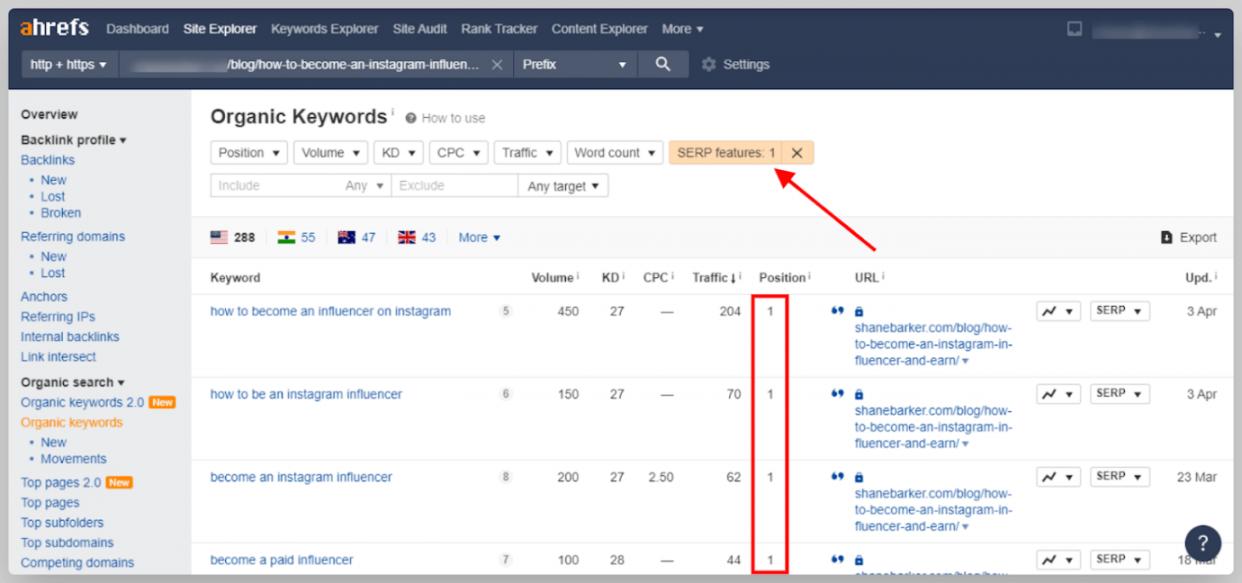Clear the URL input with X

coord(497,65)
